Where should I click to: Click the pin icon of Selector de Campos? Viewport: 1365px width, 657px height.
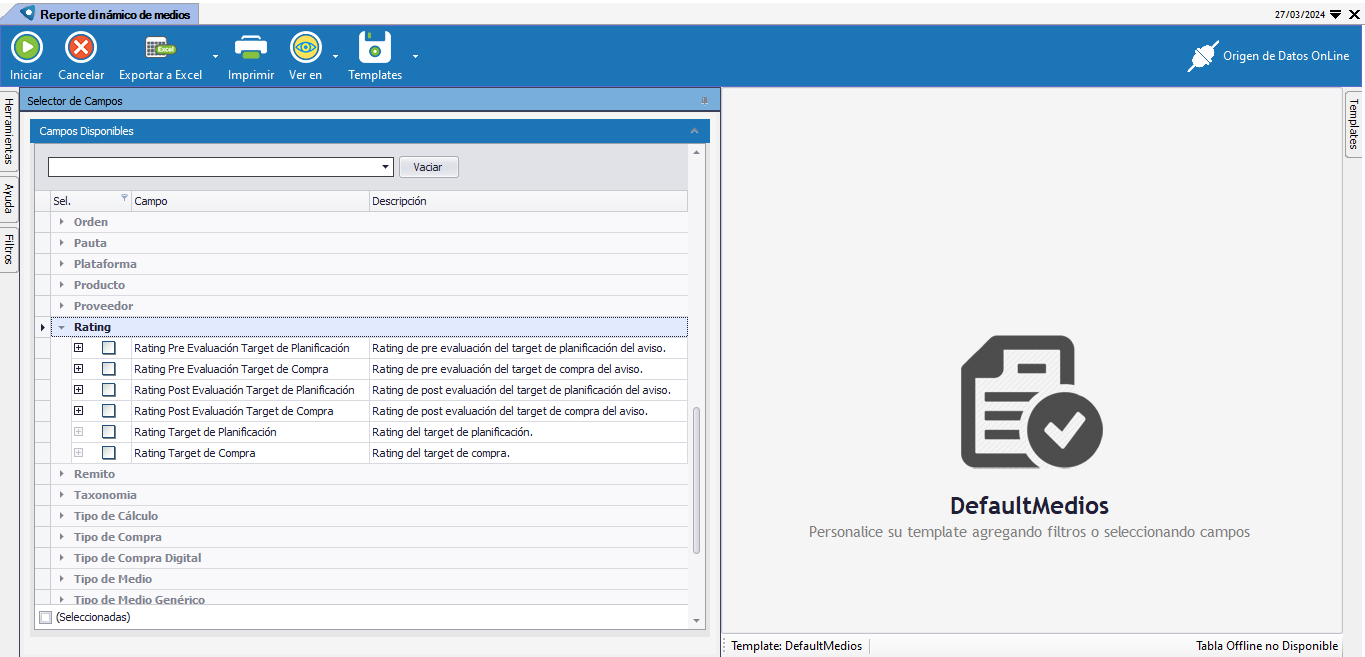tap(704, 101)
